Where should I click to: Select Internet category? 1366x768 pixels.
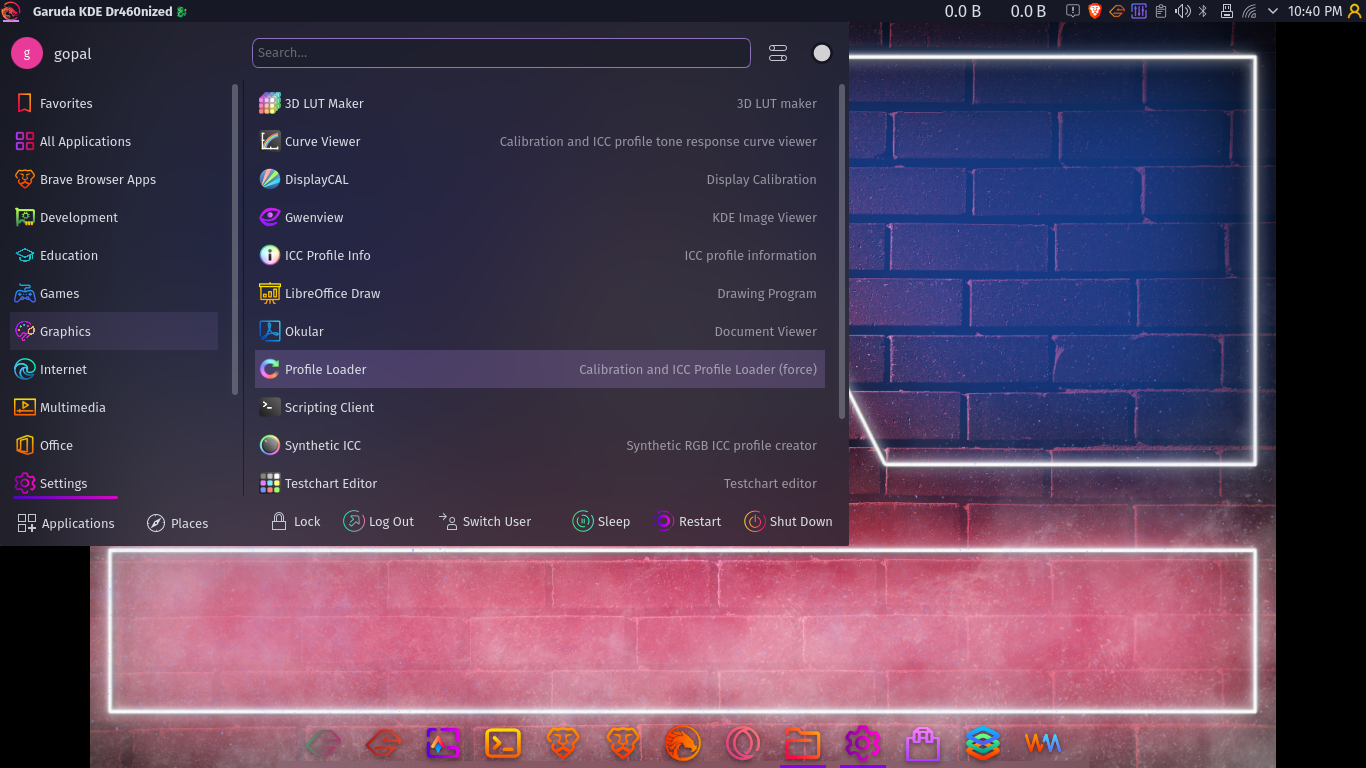pos(114,369)
